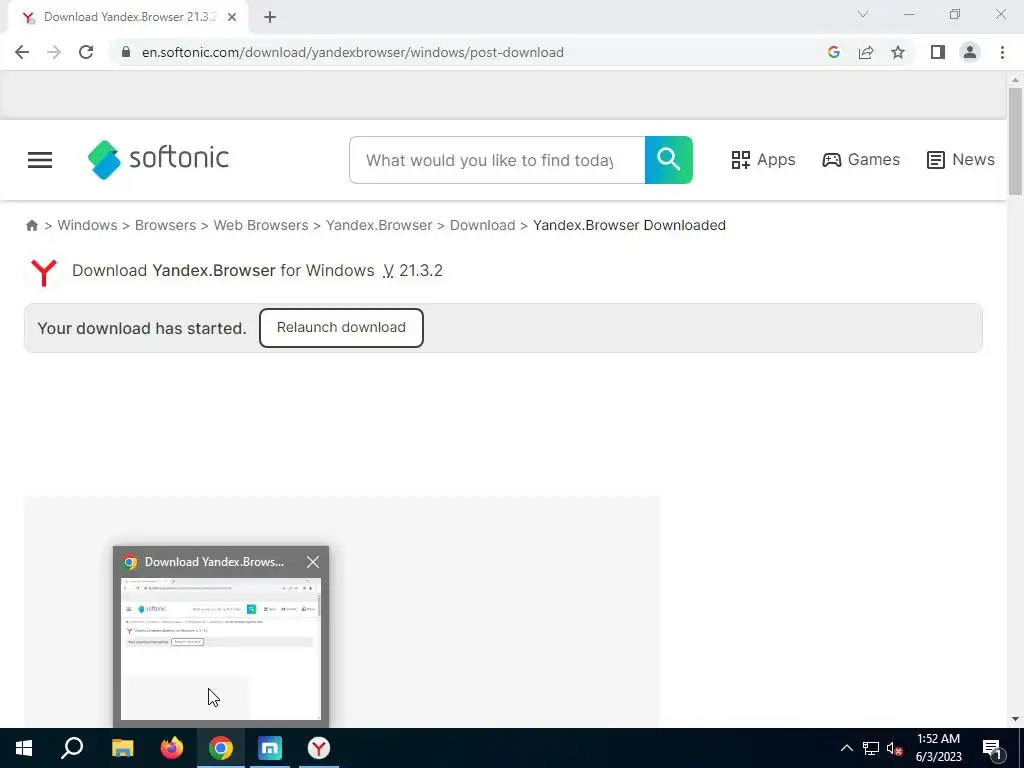Image resolution: width=1024 pixels, height=768 pixels.
Task: Click Relaunch download button
Action: tap(341, 328)
